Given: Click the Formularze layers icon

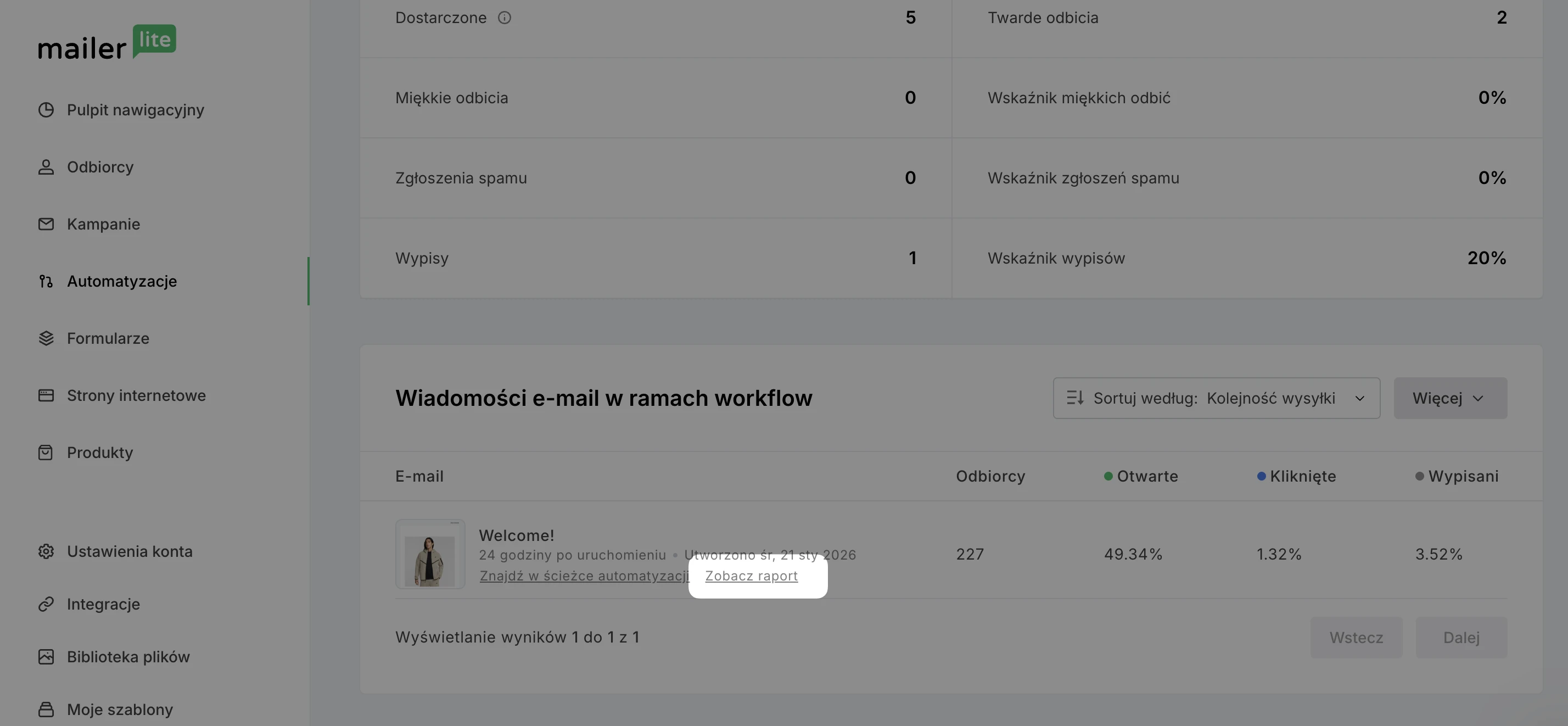Looking at the screenshot, I should pos(46,338).
